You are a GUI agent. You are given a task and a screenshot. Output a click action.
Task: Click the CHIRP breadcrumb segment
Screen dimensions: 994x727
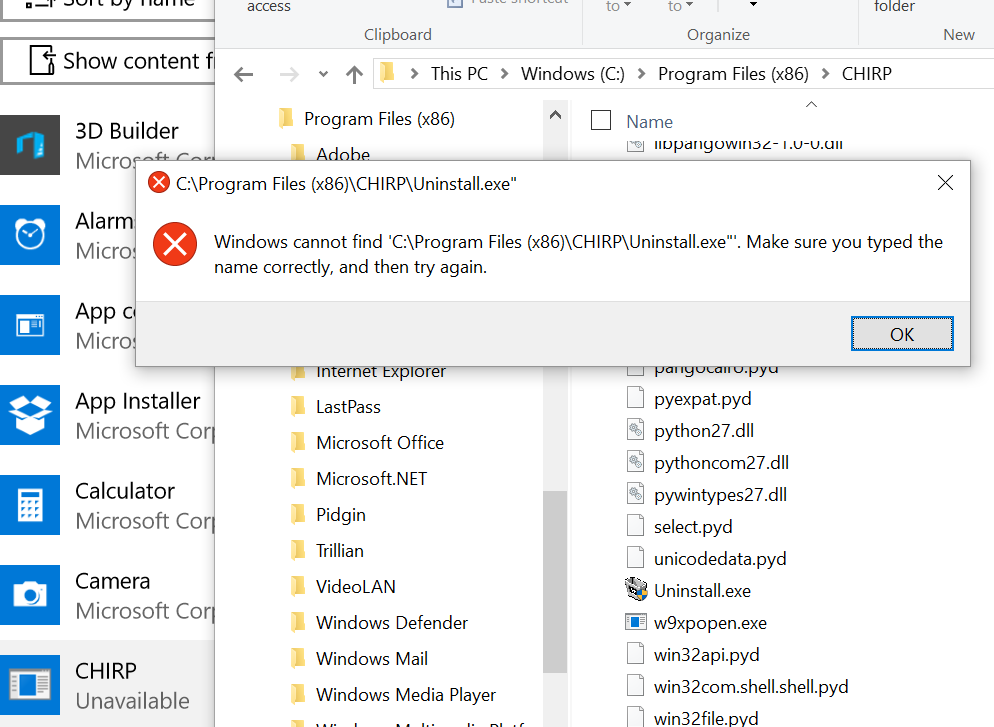click(x=867, y=74)
